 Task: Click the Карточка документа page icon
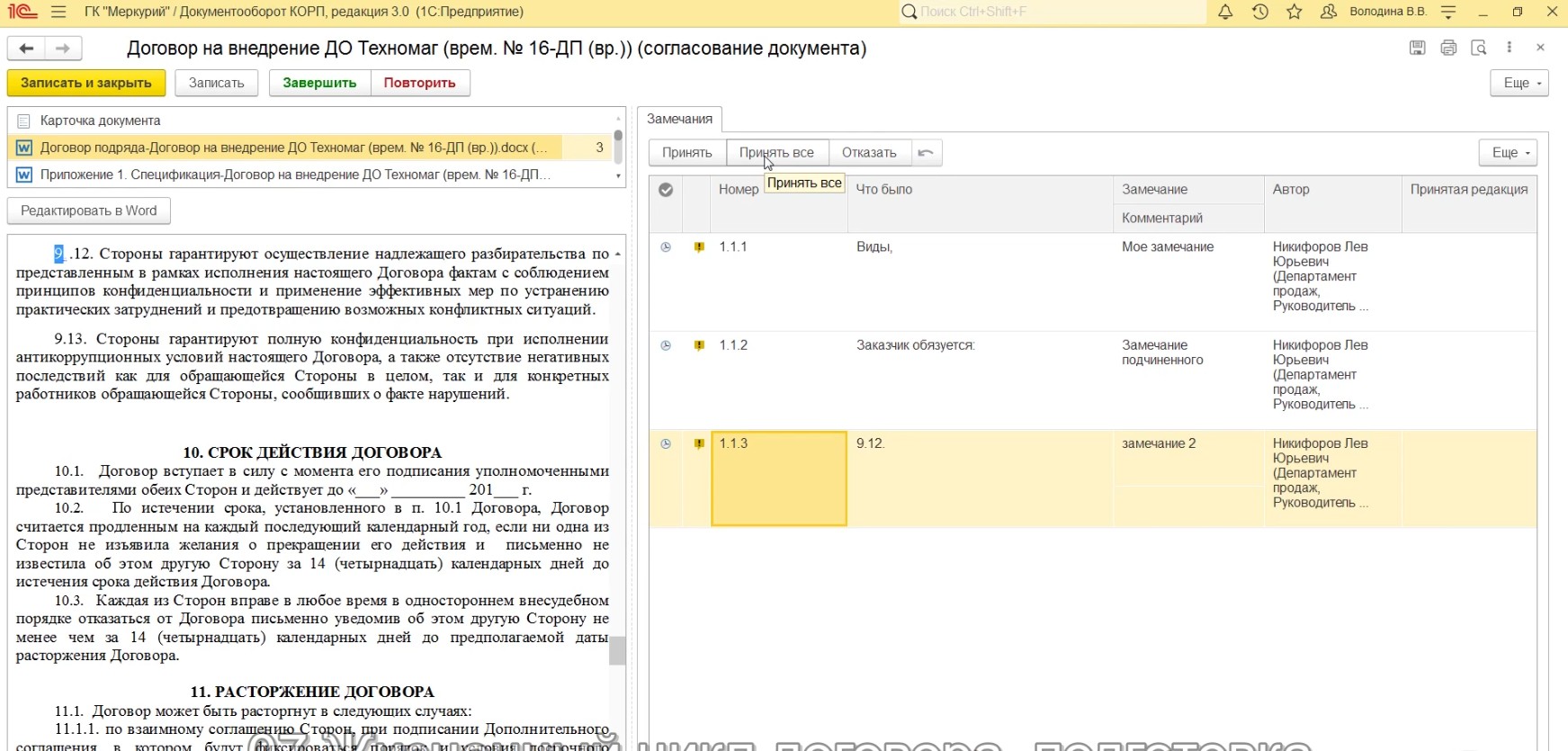tap(24, 121)
